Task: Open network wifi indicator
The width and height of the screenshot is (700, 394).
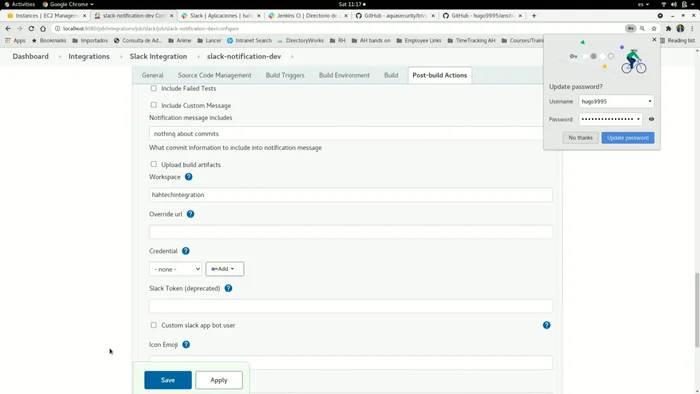Action: [663, 4]
